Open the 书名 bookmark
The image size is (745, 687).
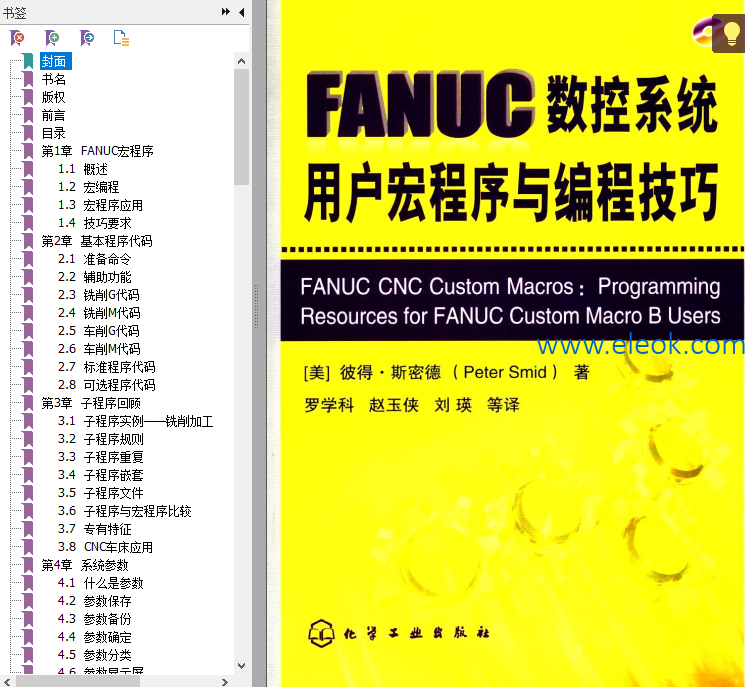[x=53, y=79]
